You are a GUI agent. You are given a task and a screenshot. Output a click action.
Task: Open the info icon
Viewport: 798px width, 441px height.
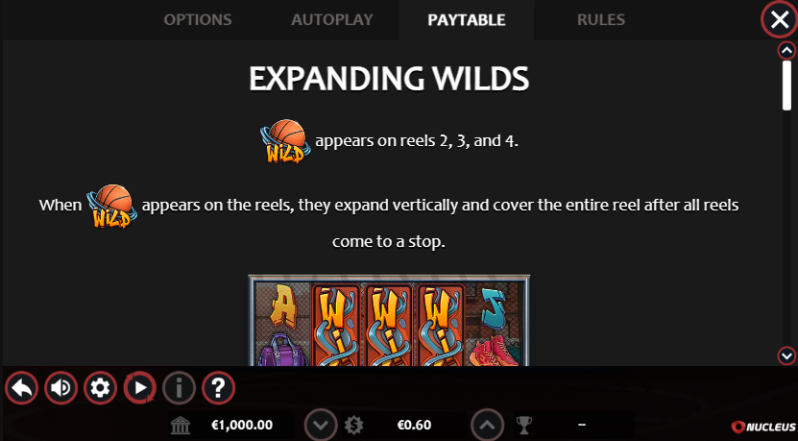[179, 388]
